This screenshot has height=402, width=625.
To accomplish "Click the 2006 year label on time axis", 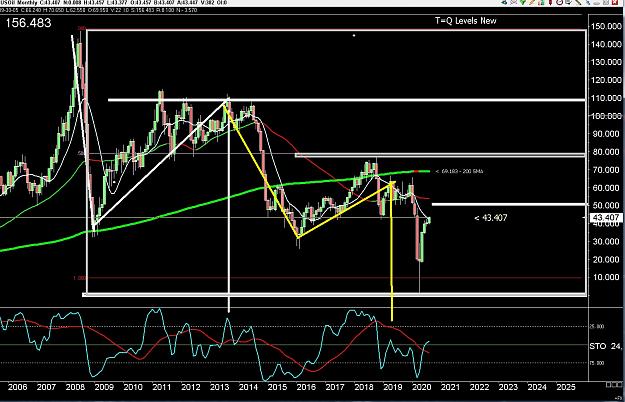I will click(18, 387).
